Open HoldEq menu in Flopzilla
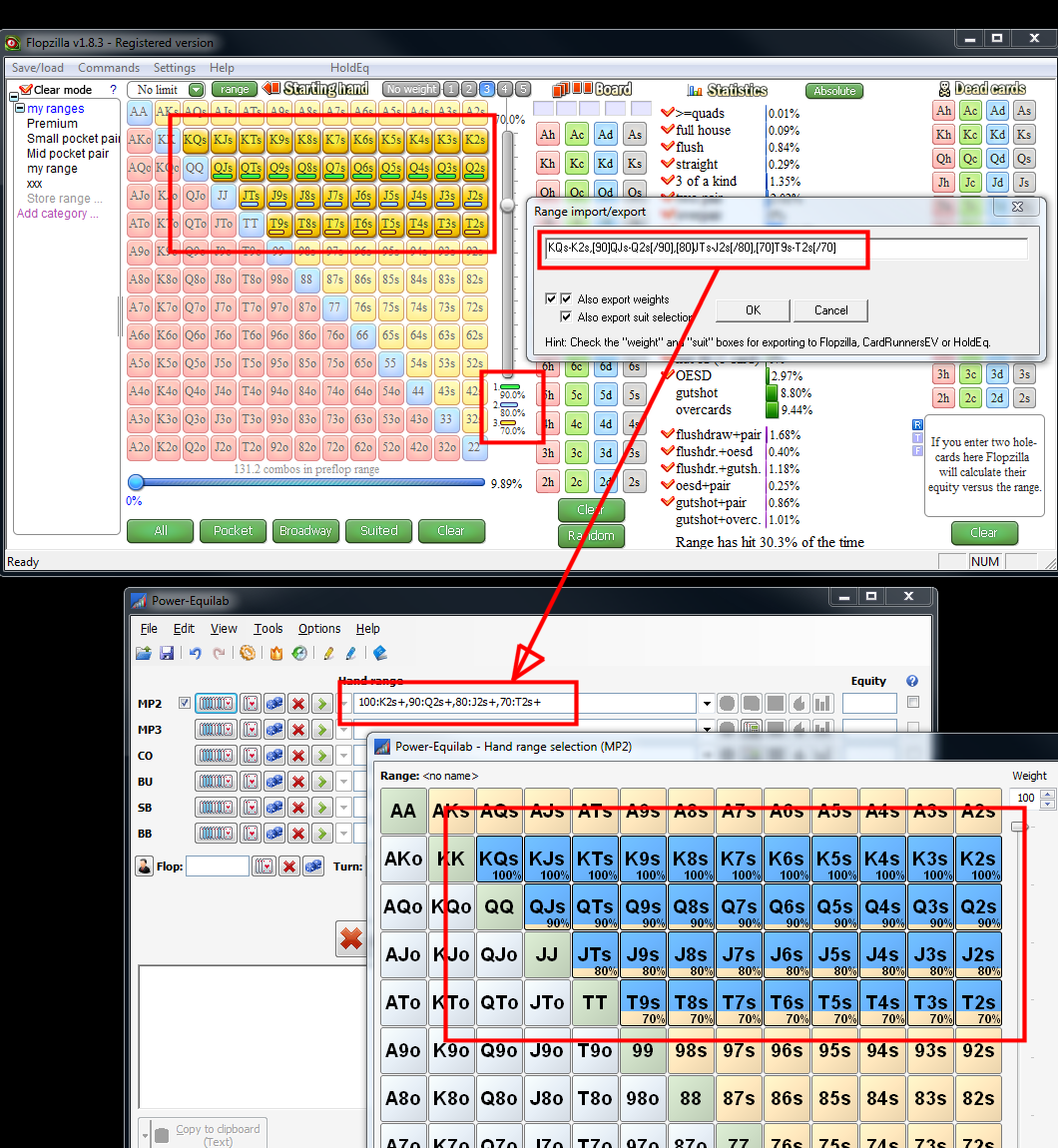1058x1148 pixels. 349,67
